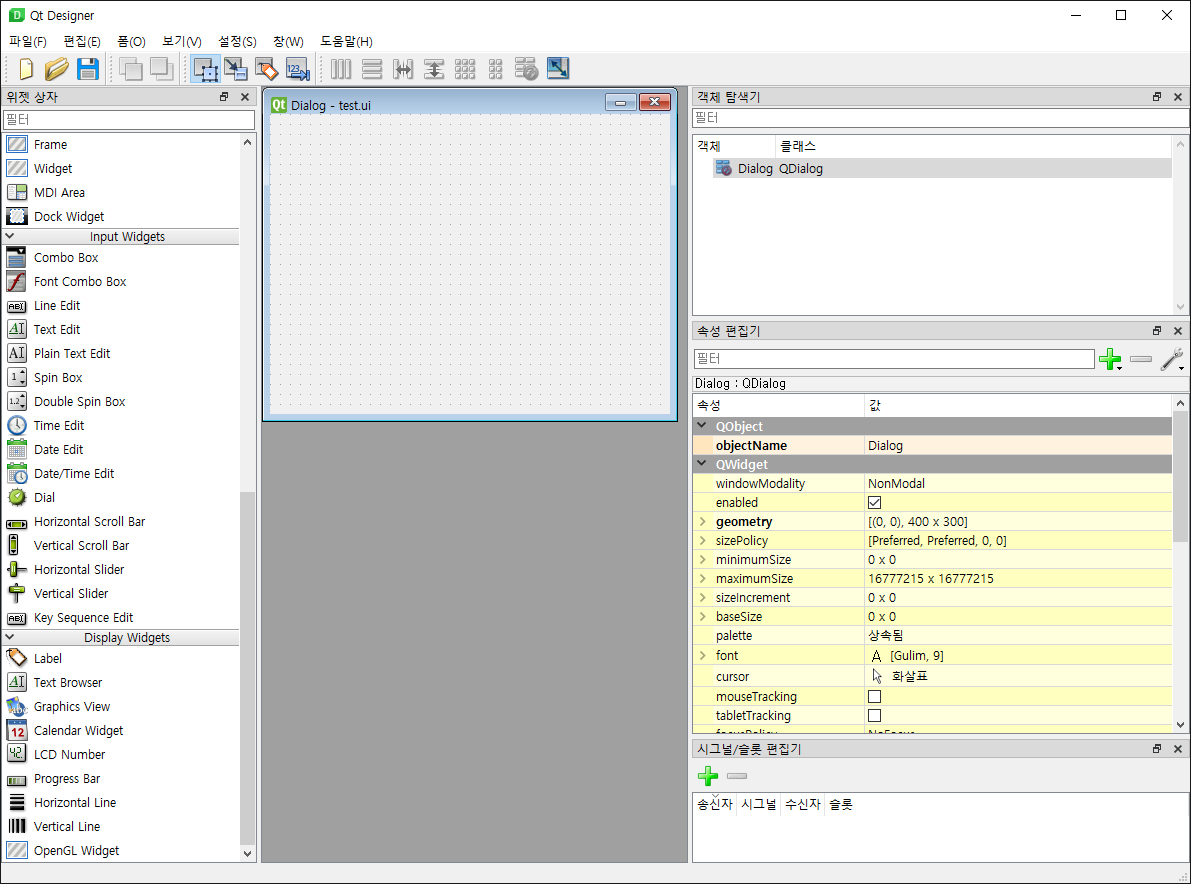
Task: Open the 폼(O) menu
Action: pyautogui.click(x=131, y=42)
